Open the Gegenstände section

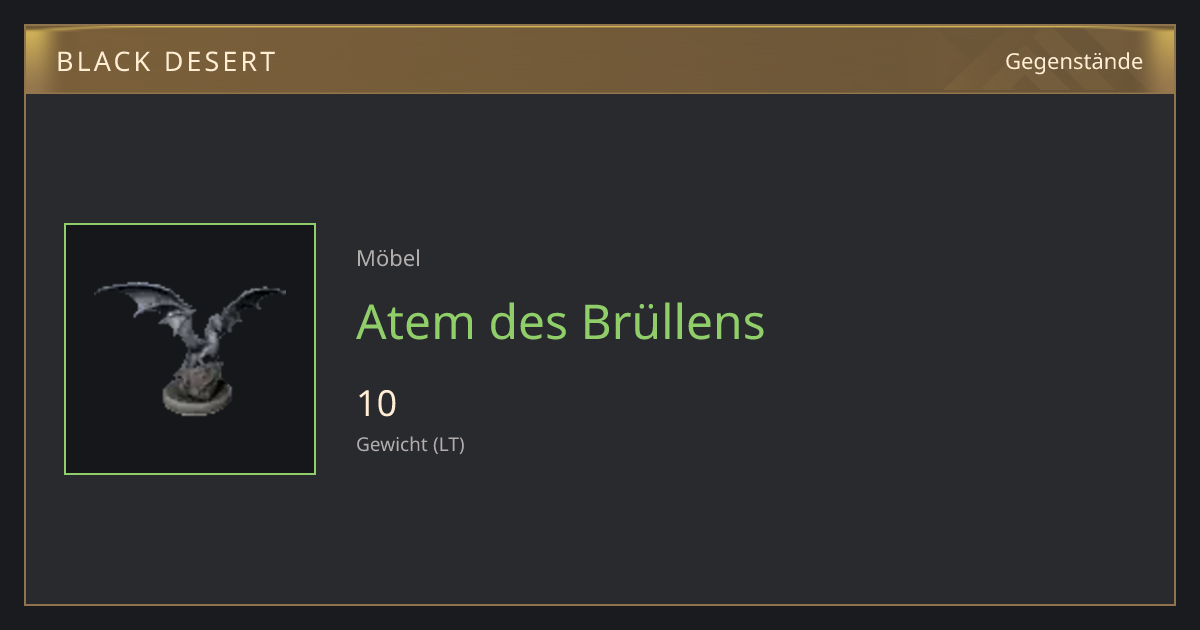click(x=1074, y=62)
